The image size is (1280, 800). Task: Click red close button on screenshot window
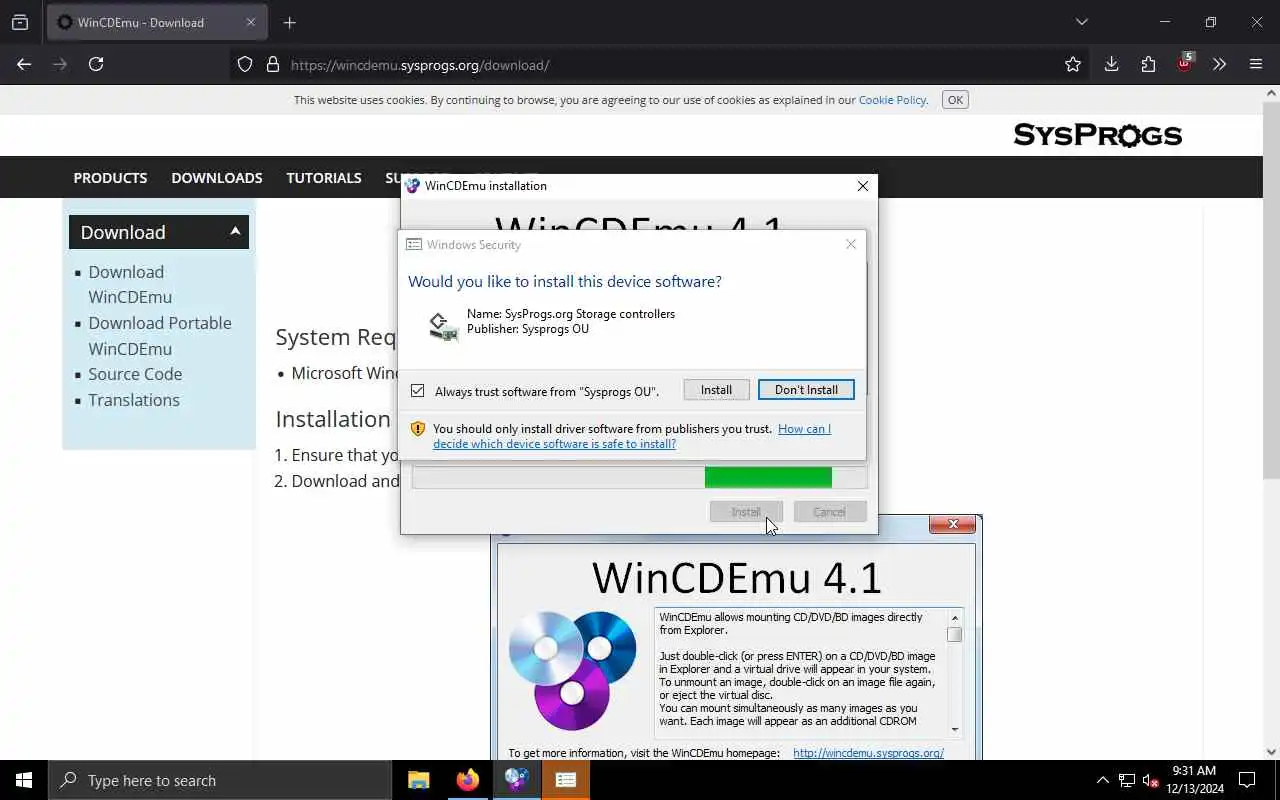click(953, 524)
